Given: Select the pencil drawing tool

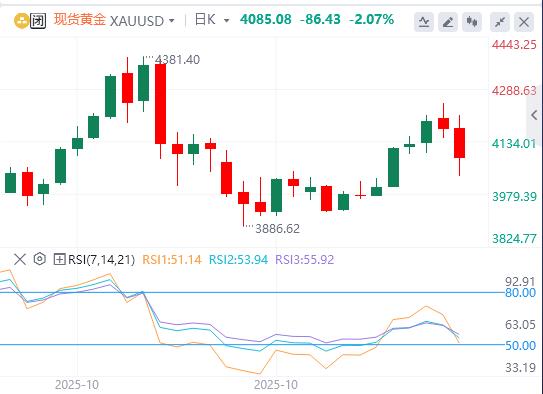Looking at the screenshot, I should [448, 22].
